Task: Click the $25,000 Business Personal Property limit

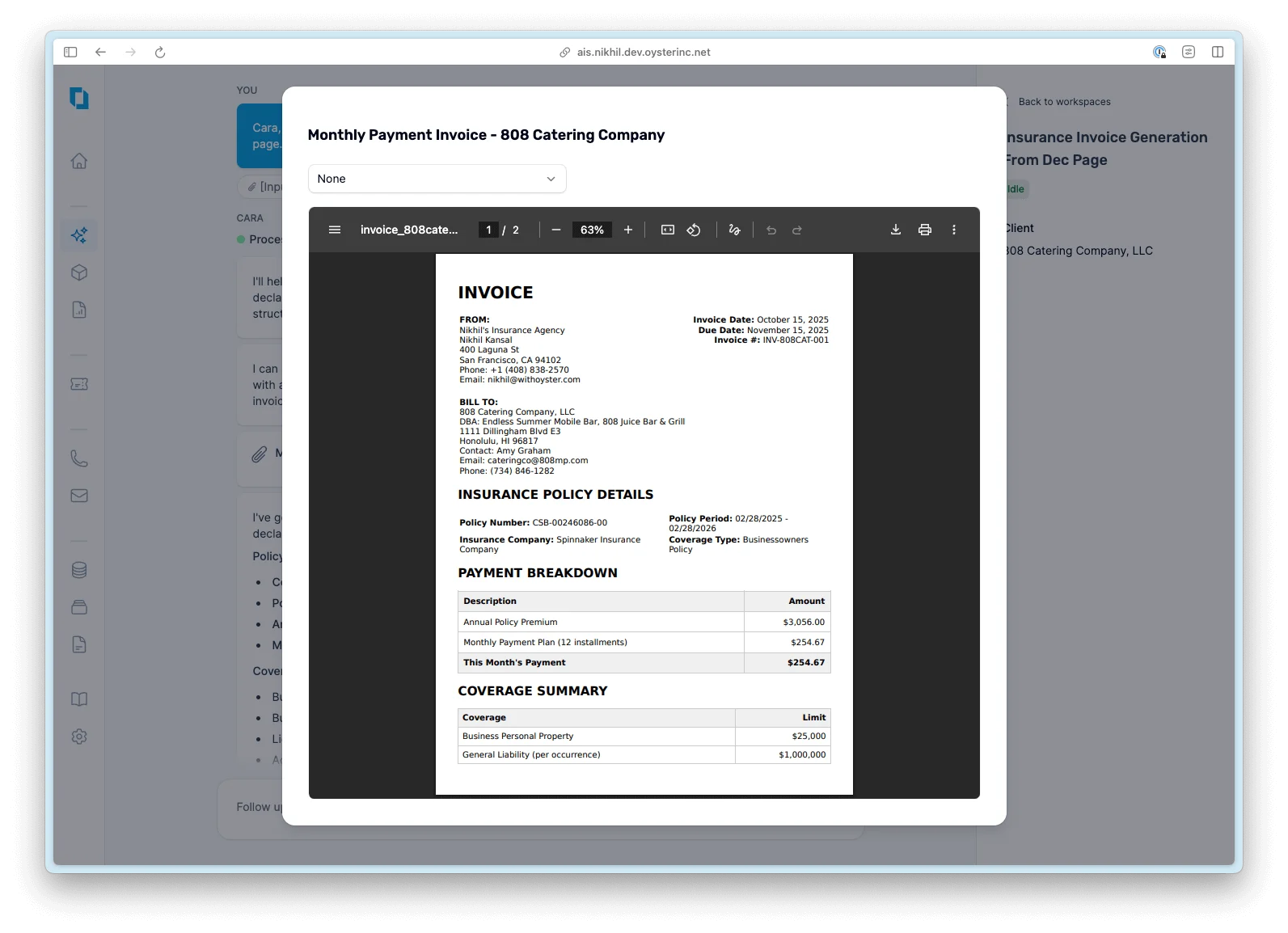Action: point(809,737)
